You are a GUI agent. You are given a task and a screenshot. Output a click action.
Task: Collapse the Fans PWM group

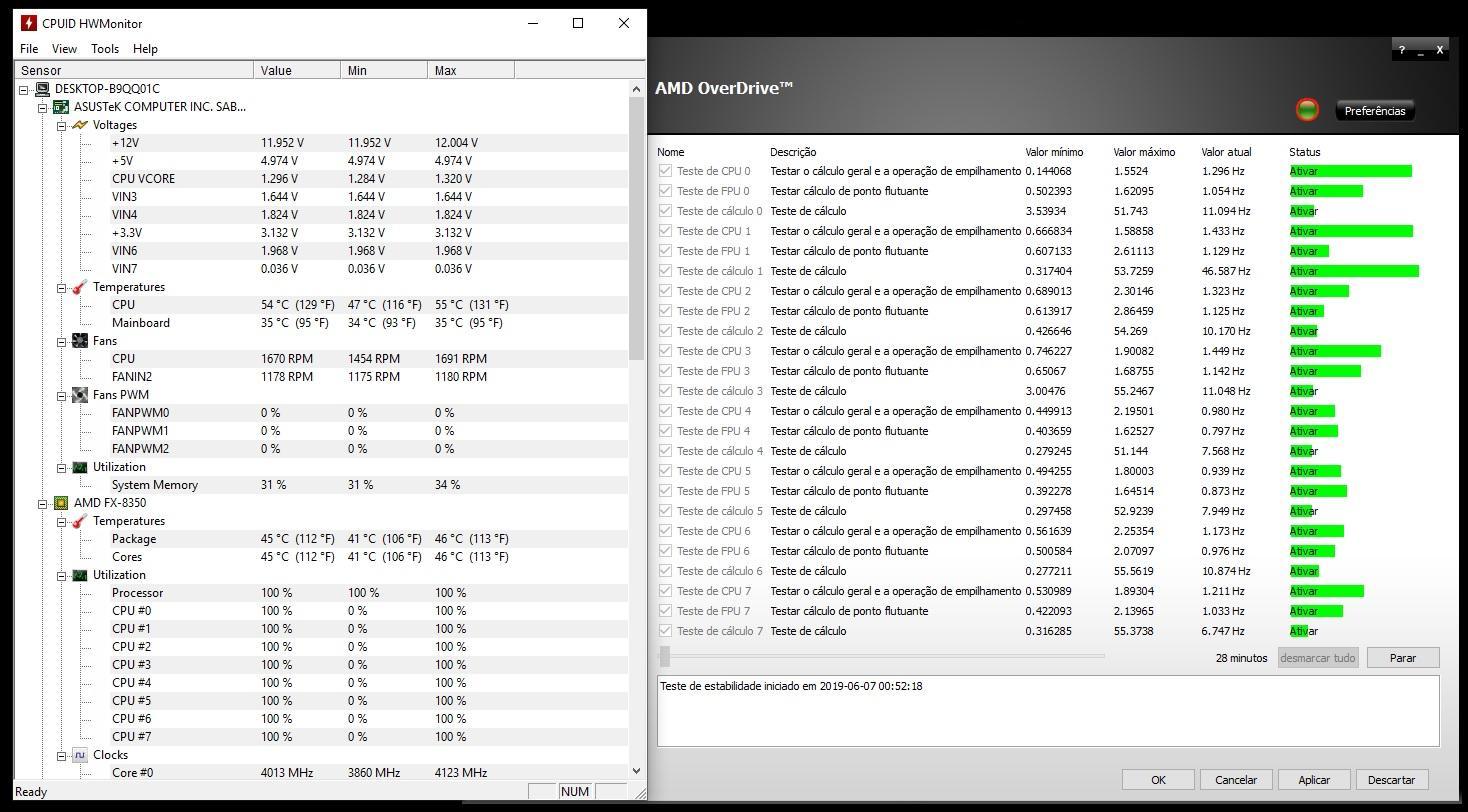(x=62, y=395)
